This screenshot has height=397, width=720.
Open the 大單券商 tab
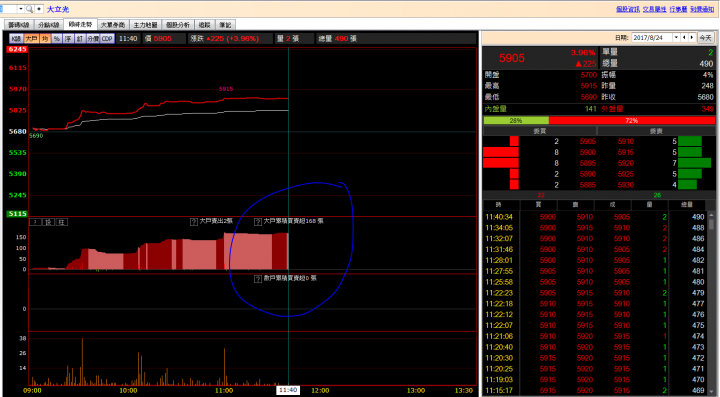112,25
